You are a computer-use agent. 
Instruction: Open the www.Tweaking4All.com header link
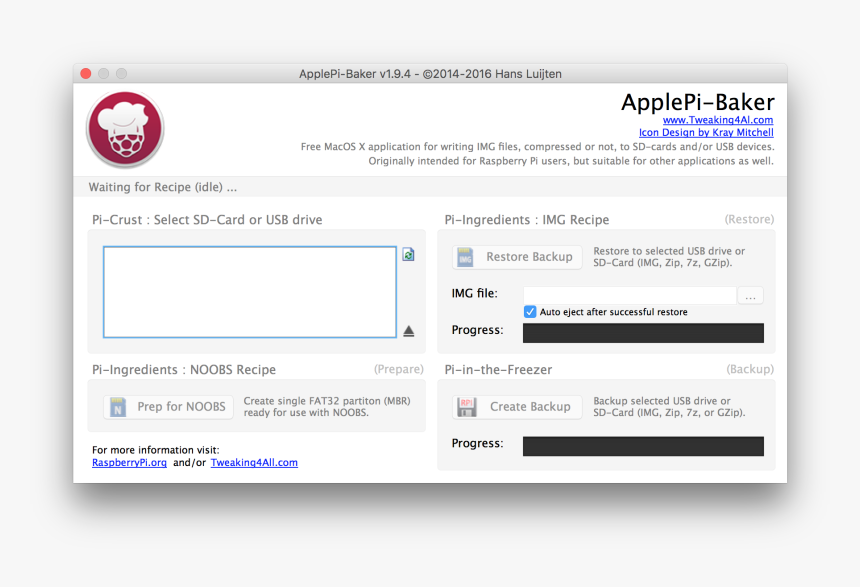tap(717, 120)
